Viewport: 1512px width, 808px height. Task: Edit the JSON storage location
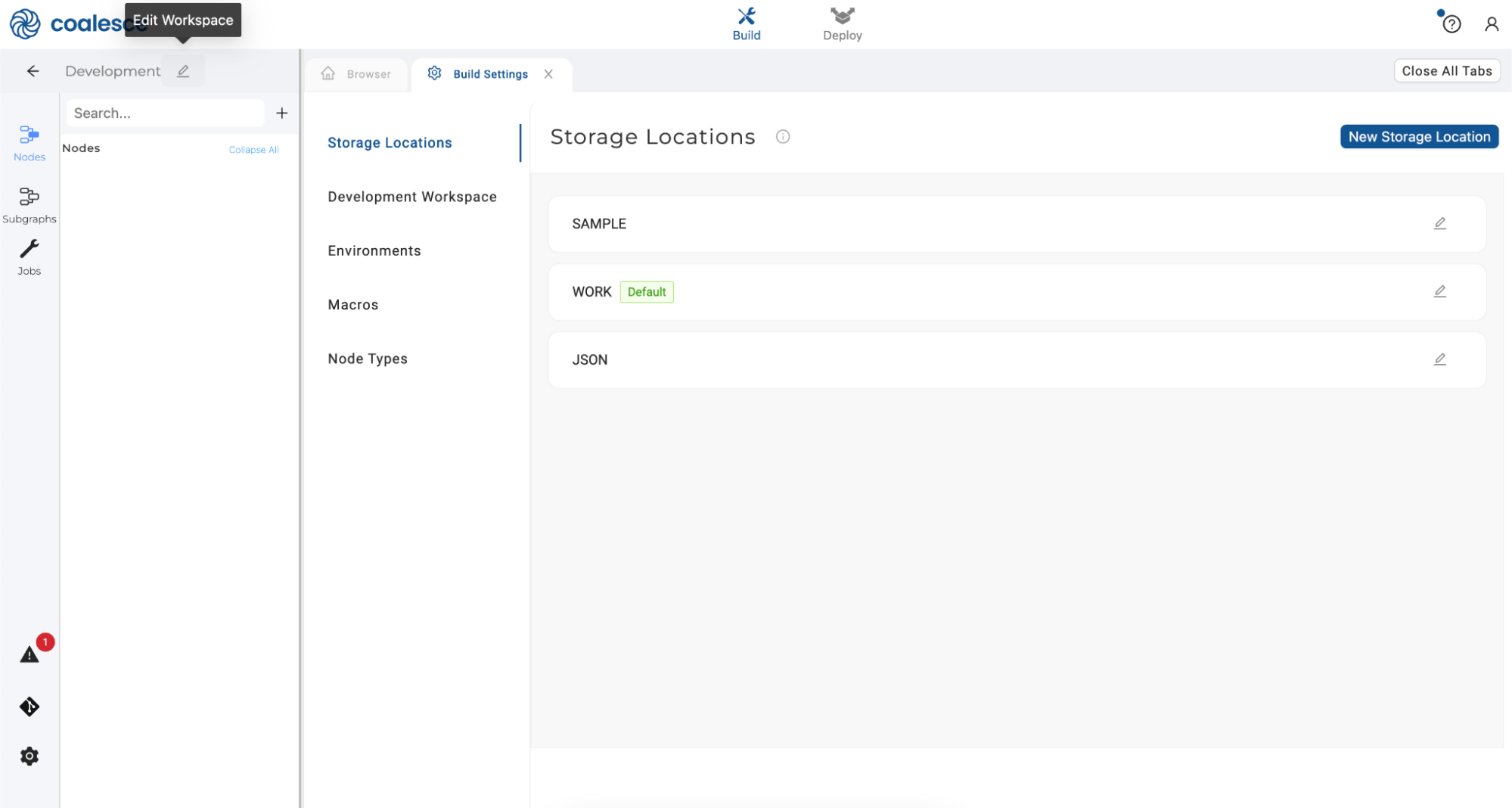click(x=1439, y=359)
